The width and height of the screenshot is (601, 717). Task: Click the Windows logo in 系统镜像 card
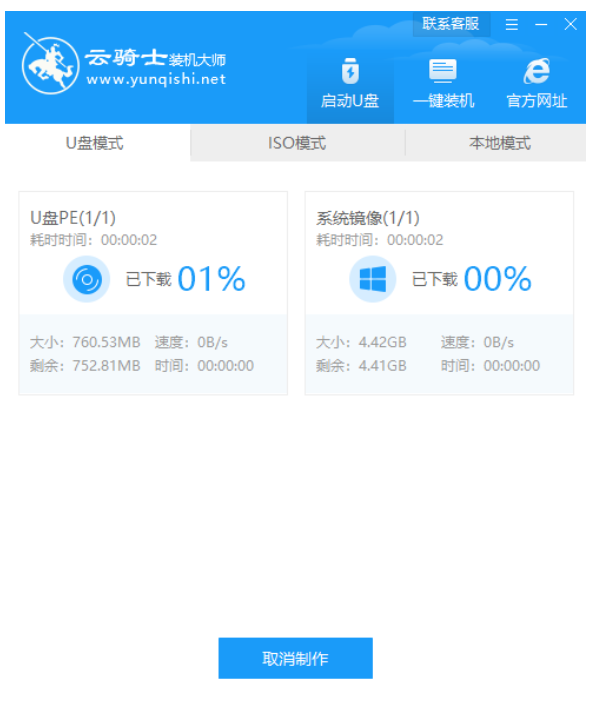click(x=373, y=280)
